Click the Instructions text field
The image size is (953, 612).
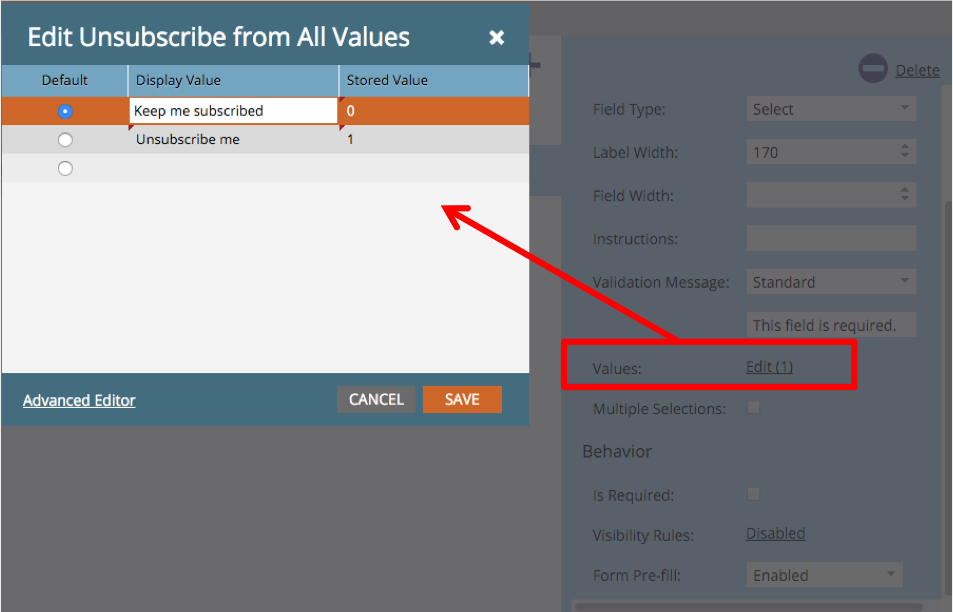point(830,238)
